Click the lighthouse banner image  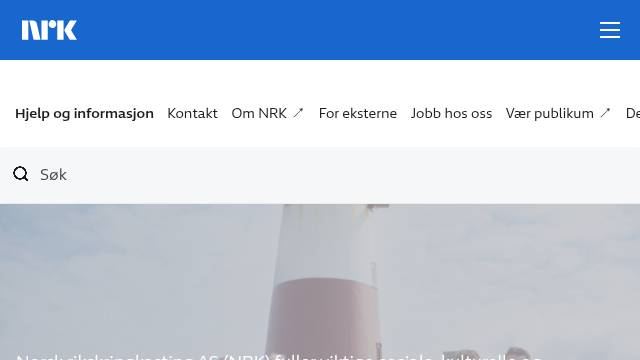320,282
